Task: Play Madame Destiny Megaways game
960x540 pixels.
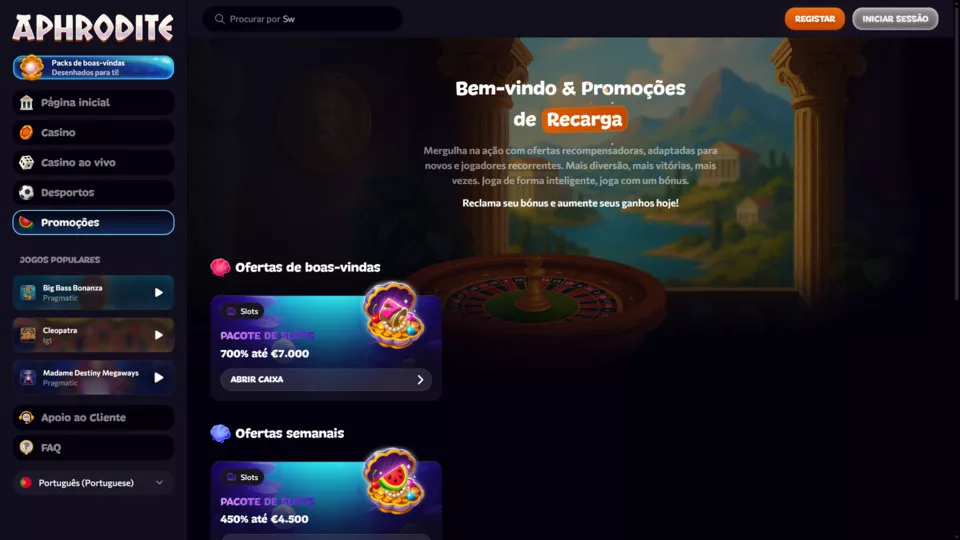Action: 159,378
